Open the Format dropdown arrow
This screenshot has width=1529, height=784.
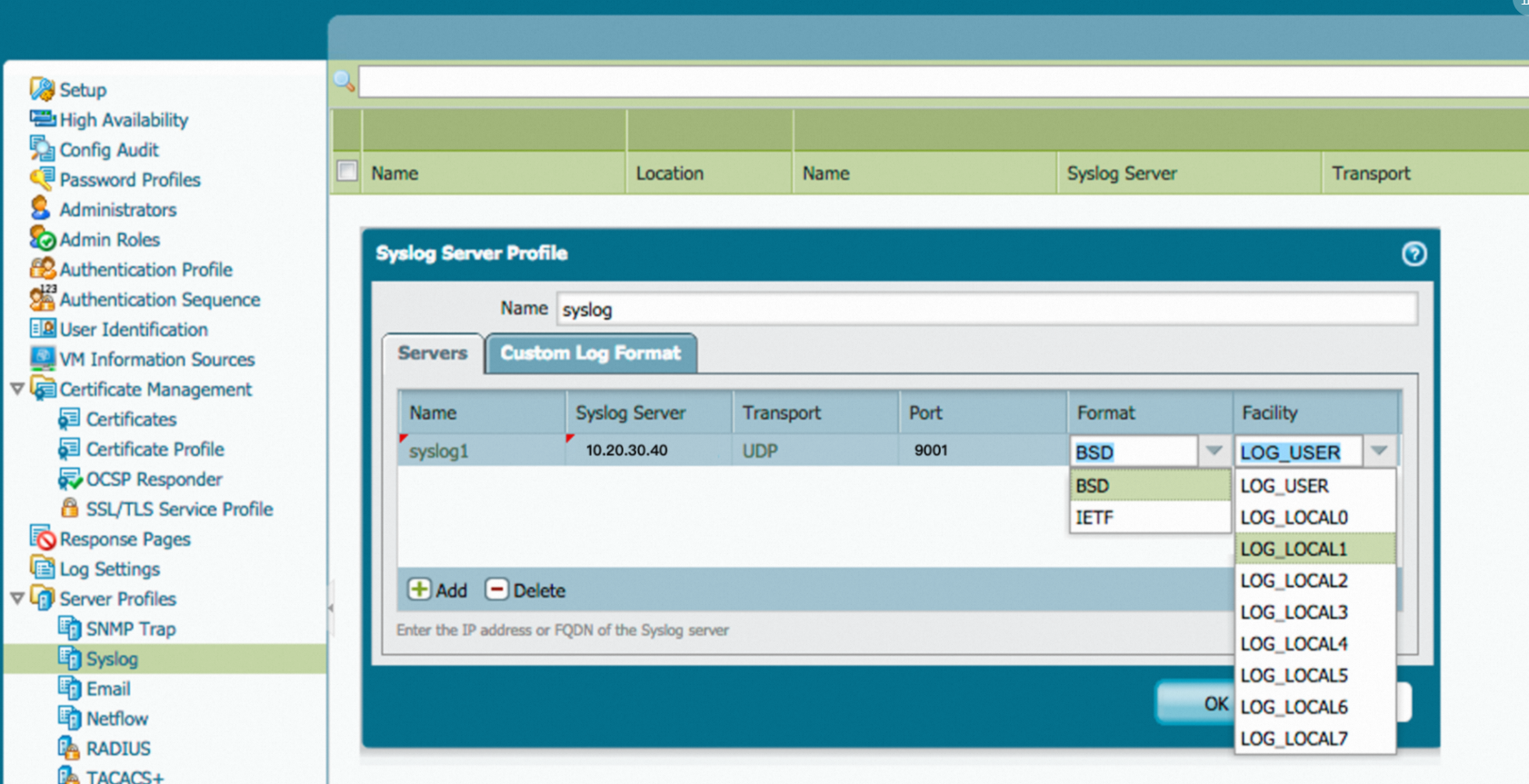(x=1214, y=451)
